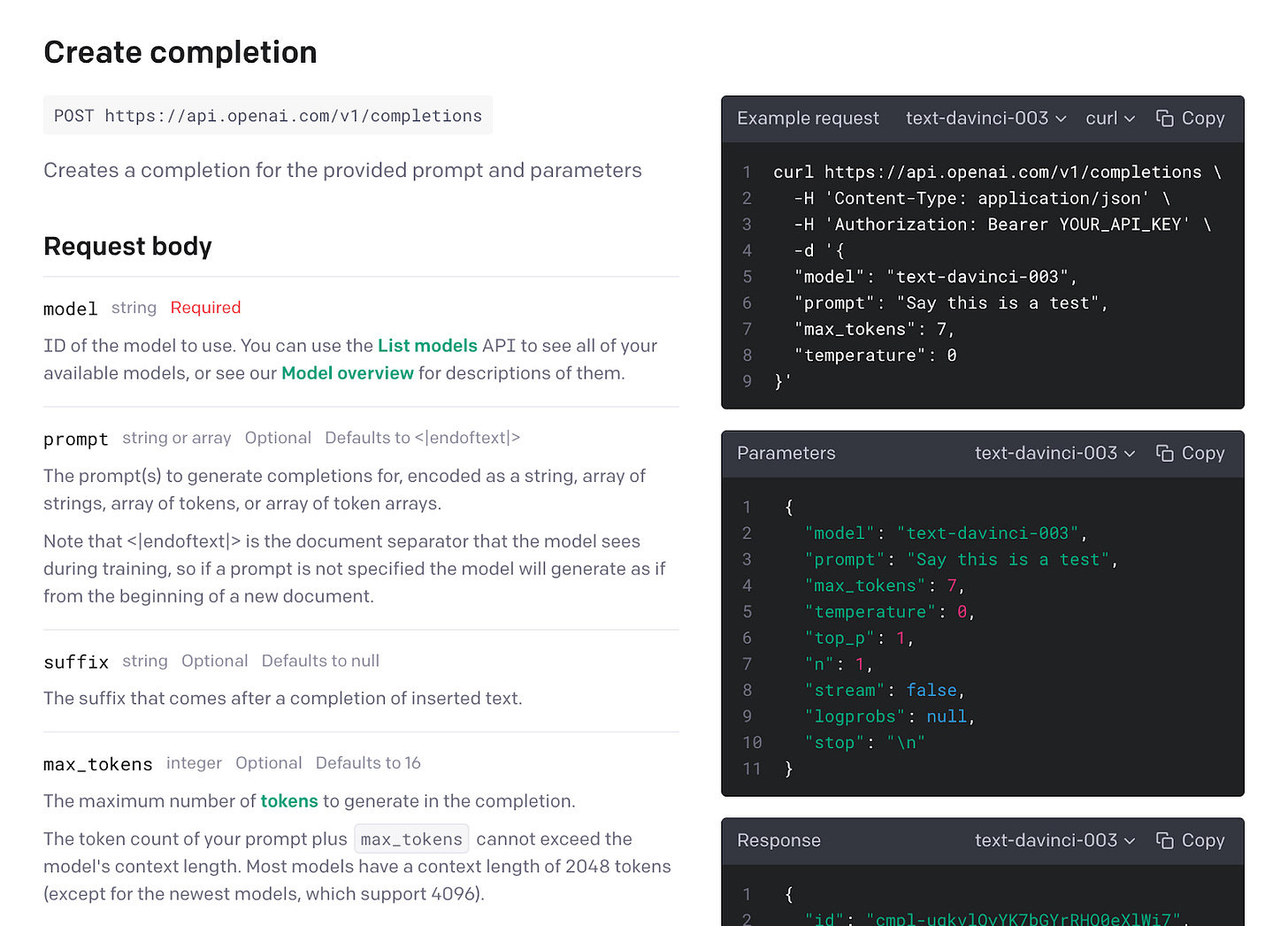Screen dimensions: 1288x926
Task: Open model dropdown in Response panel
Action: coord(1054,841)
